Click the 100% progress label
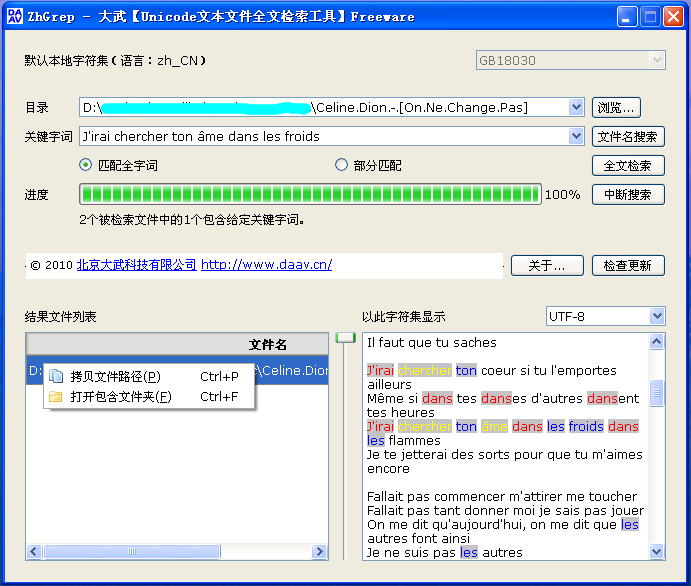 pyautogui.click(x=562, y=194)
